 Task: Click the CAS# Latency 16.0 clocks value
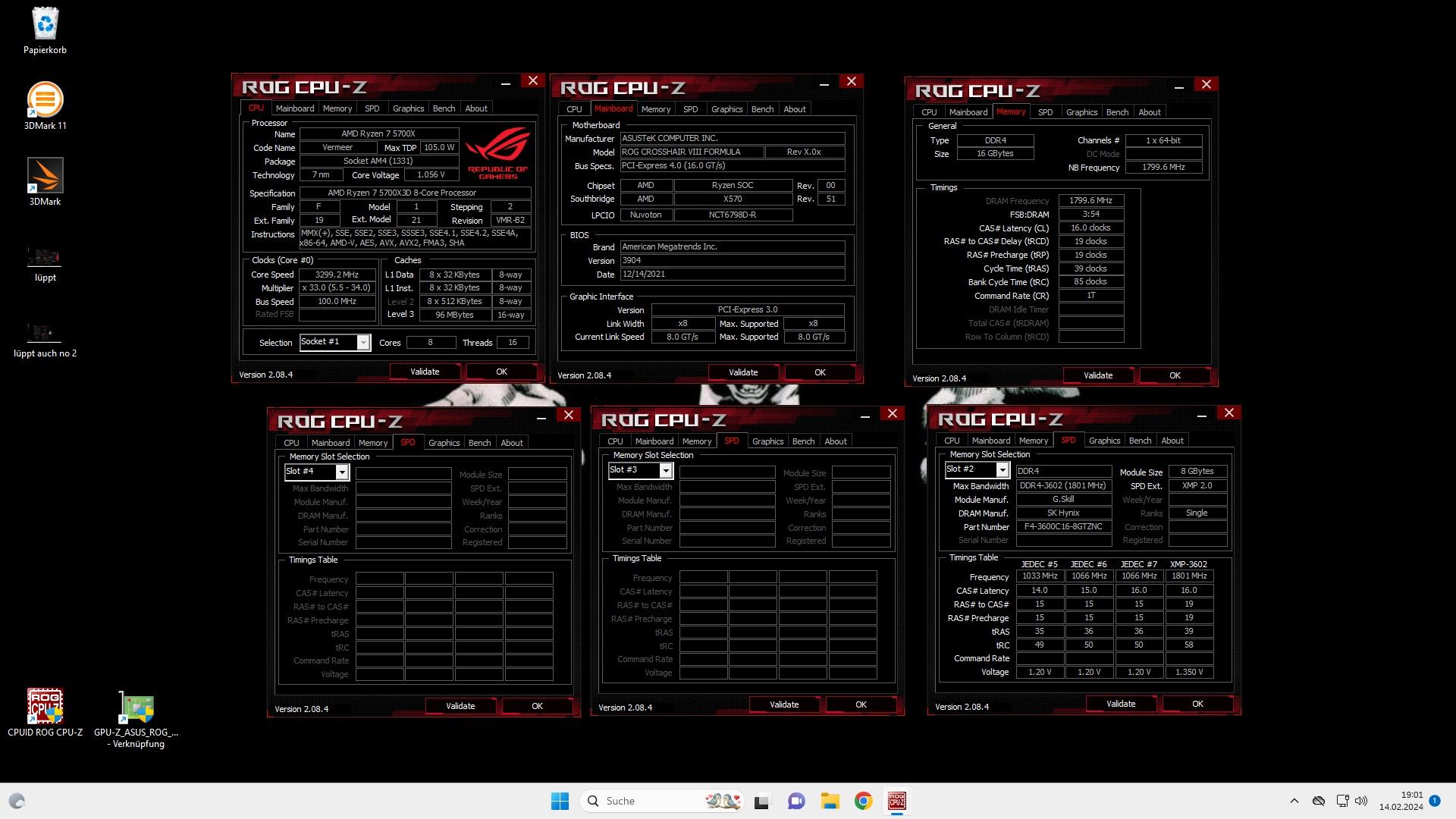pos(1090,227)
